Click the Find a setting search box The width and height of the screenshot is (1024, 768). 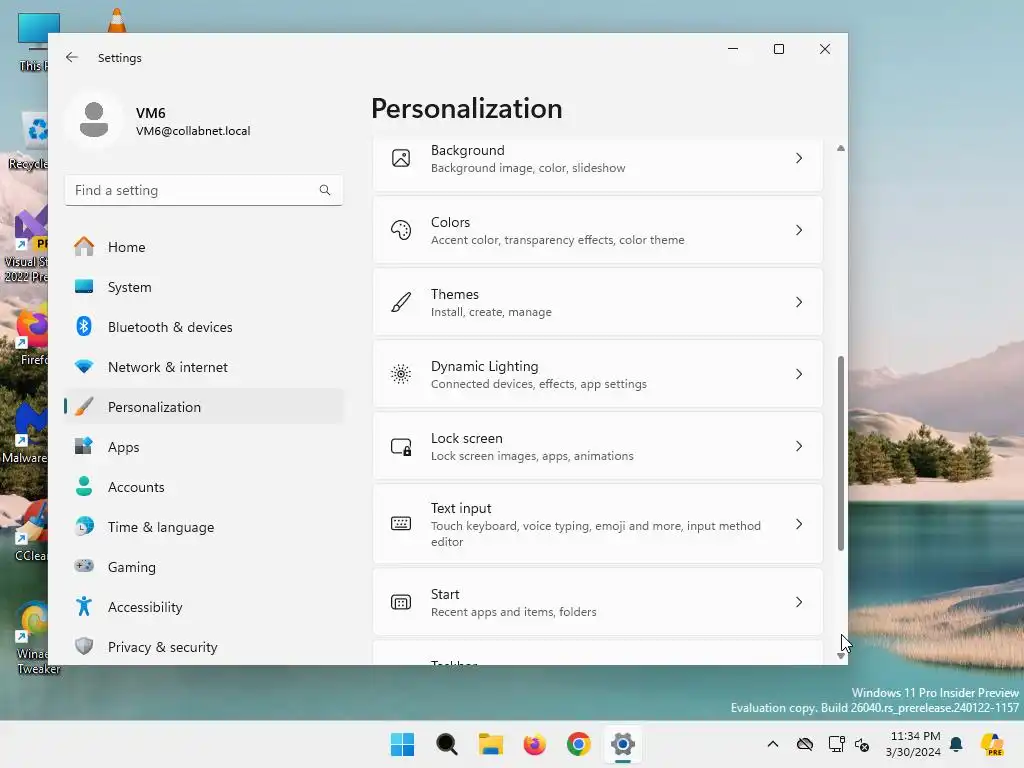204,190
